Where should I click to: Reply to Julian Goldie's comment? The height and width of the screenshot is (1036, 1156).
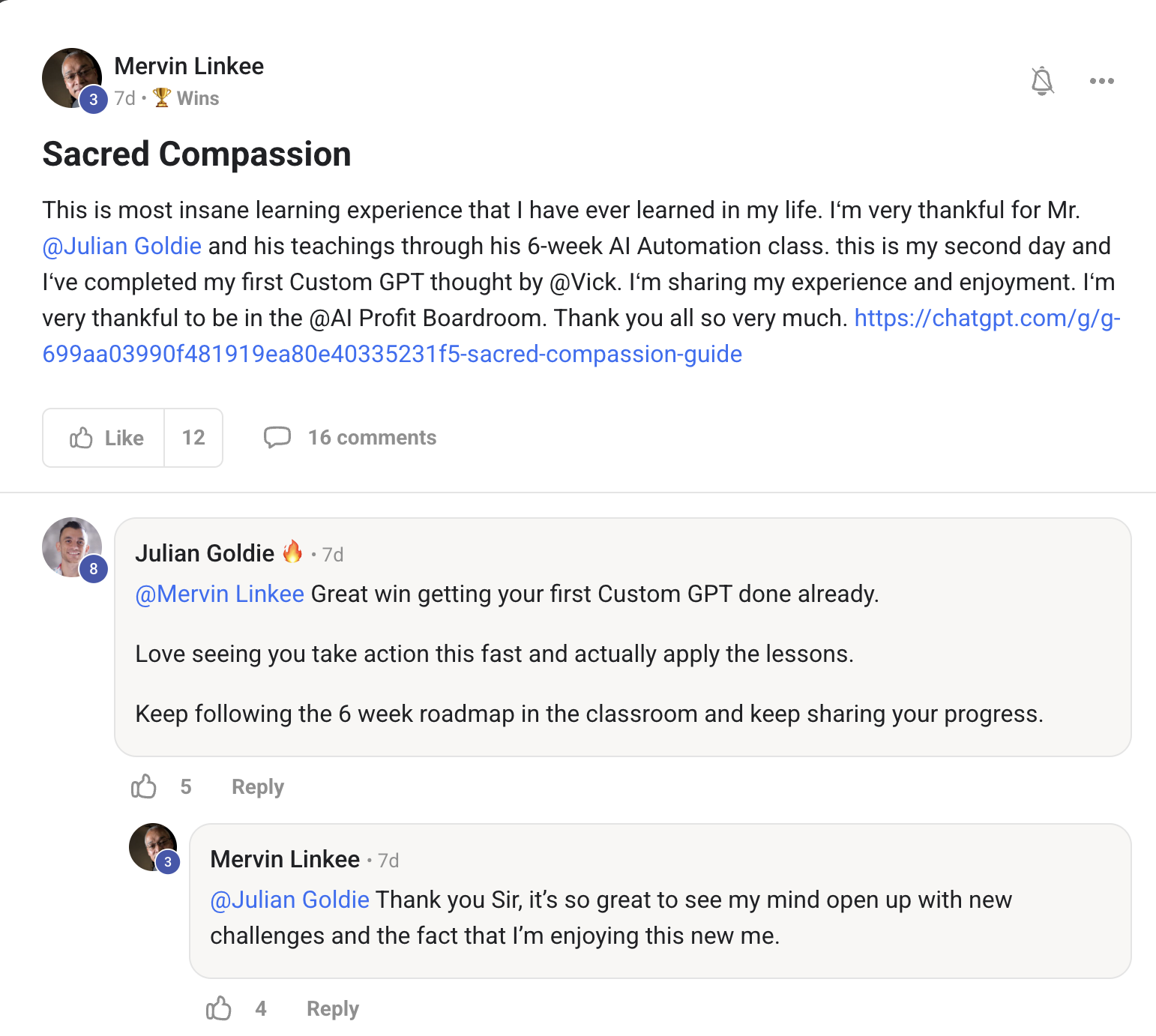pos(258,786)
